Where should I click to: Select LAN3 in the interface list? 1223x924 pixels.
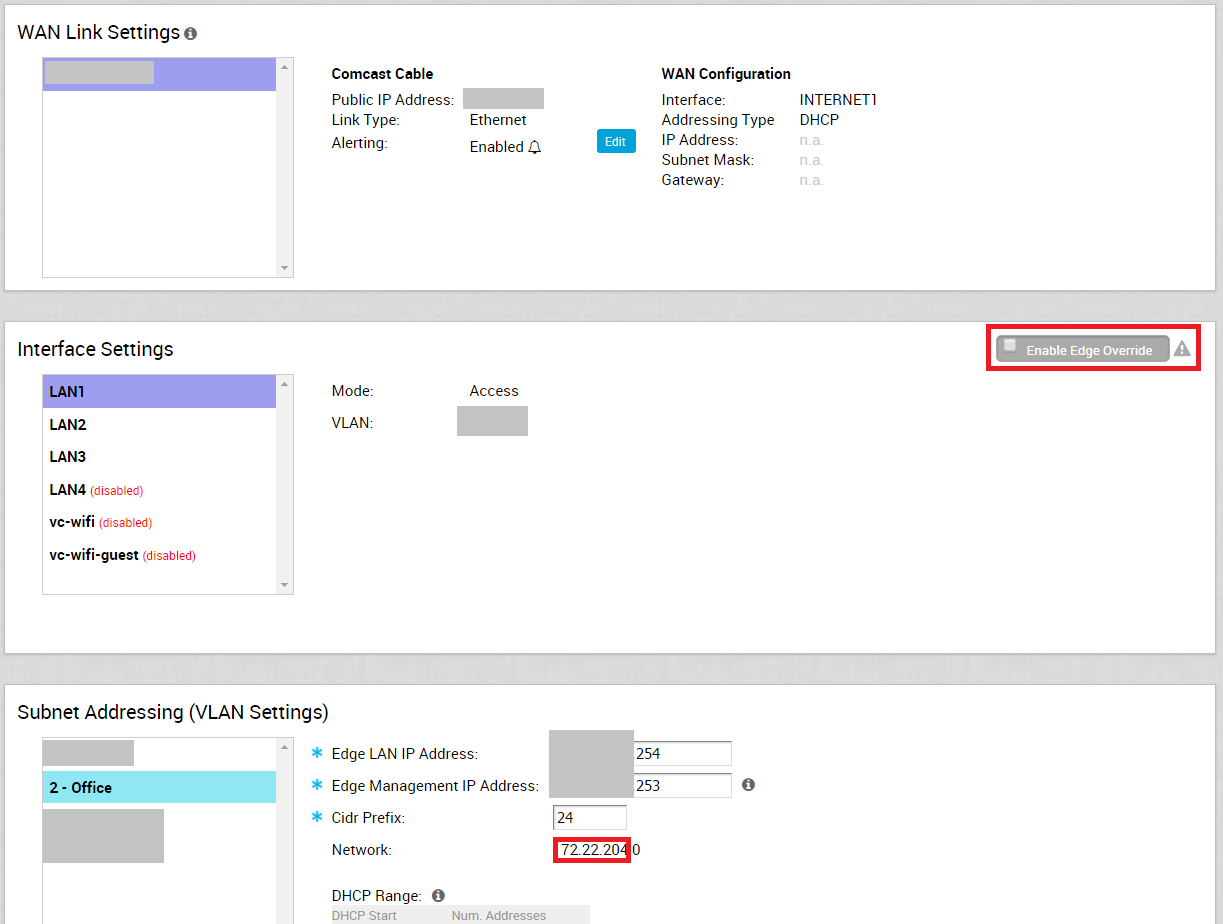click(159, 457)
